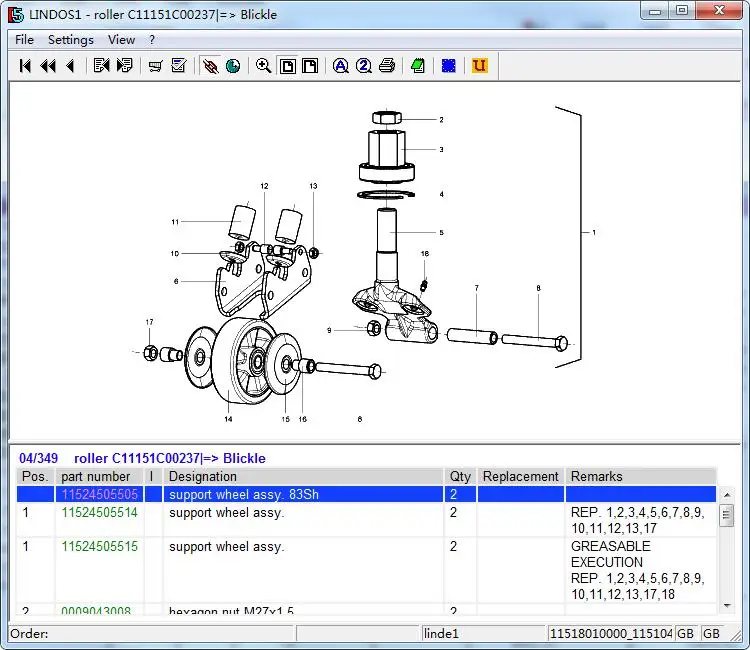The image size is (750, 650).
Task: Click the LINDOS1 application title icon
Action: (x=16, y=14)
